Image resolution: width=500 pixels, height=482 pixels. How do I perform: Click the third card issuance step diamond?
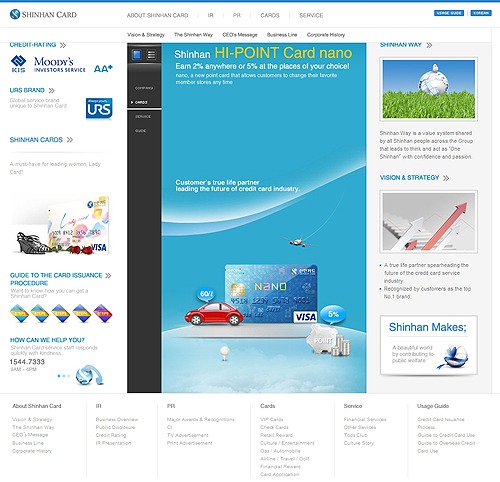[x=61, y=313]
